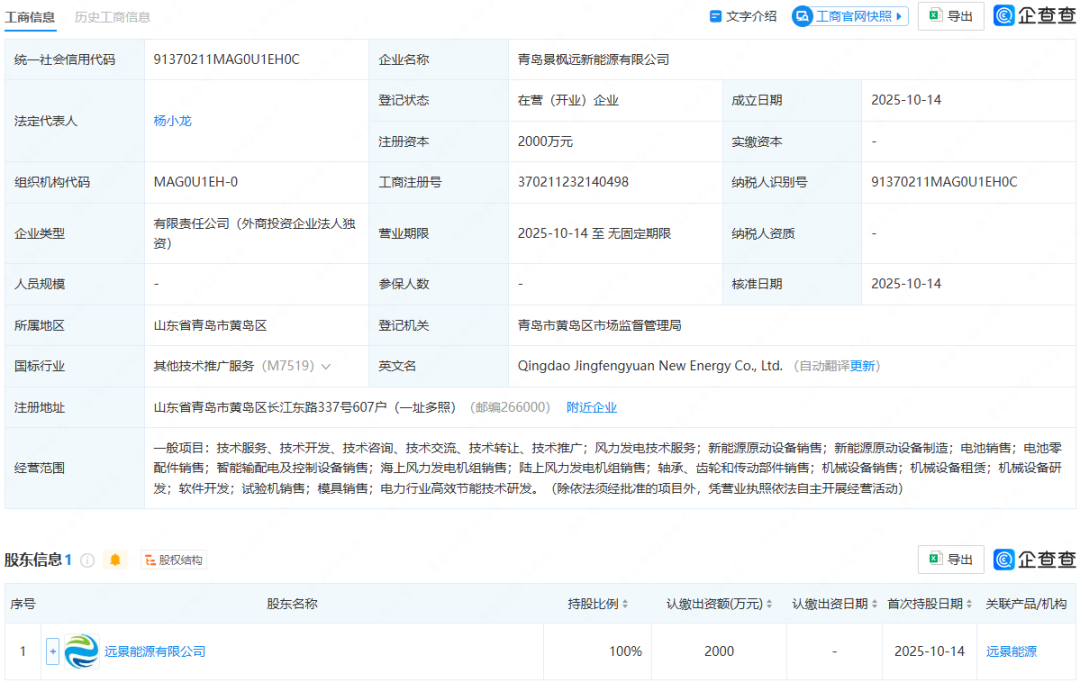Click the 附近企业 nearby companies link
This screenshot has height=683, width=1080.
[591, 407]
